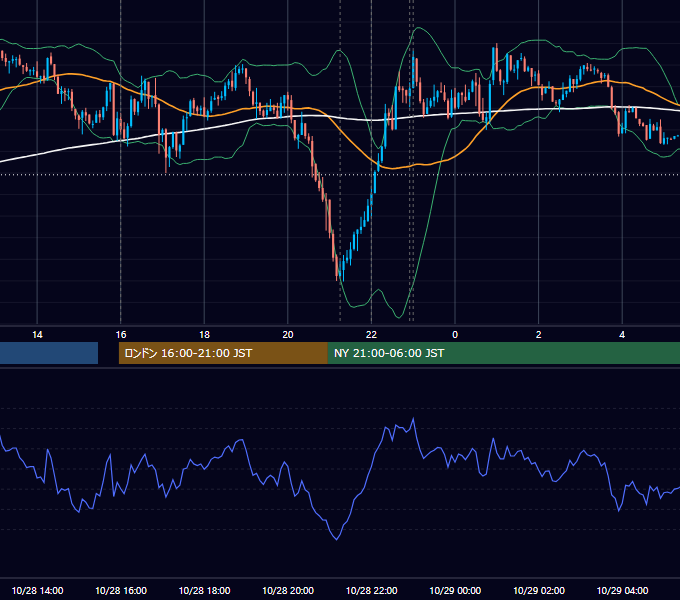Click the 10/28 20:00 label on indicator axis
This screenshot has width=680, height=600.
(288, 590)
